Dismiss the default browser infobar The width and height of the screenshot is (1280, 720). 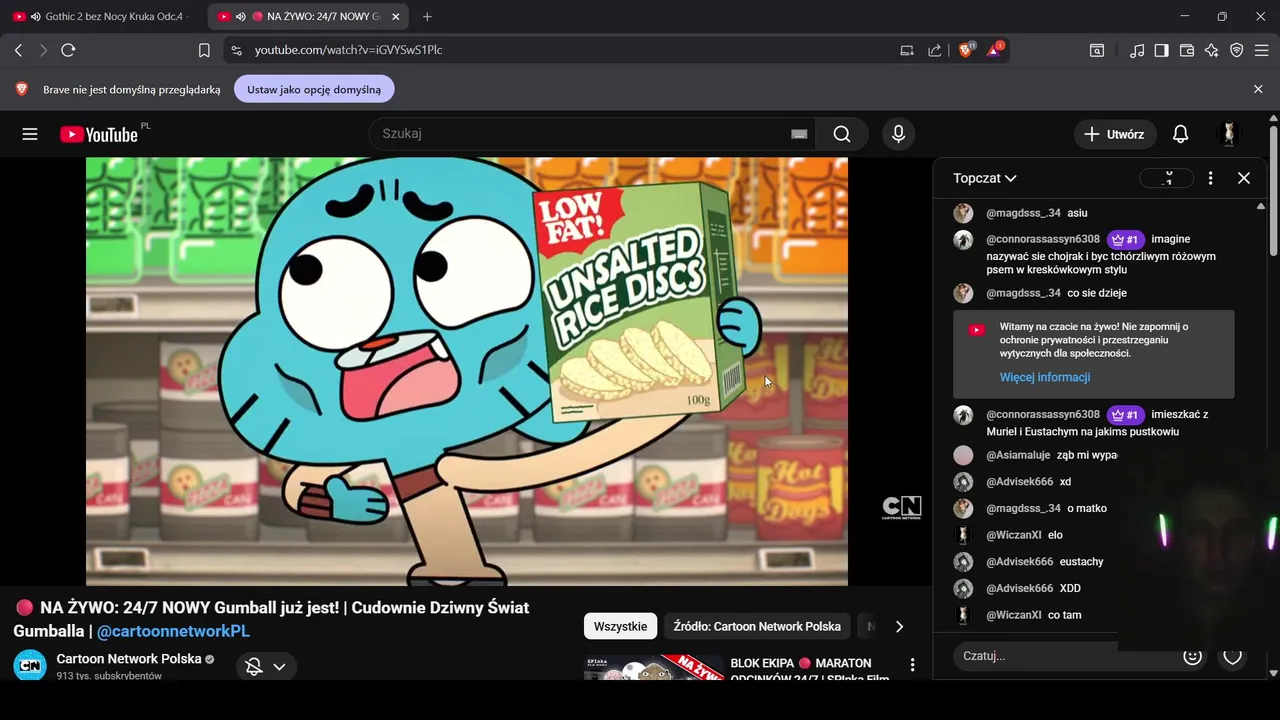[x=1258, y=89]
